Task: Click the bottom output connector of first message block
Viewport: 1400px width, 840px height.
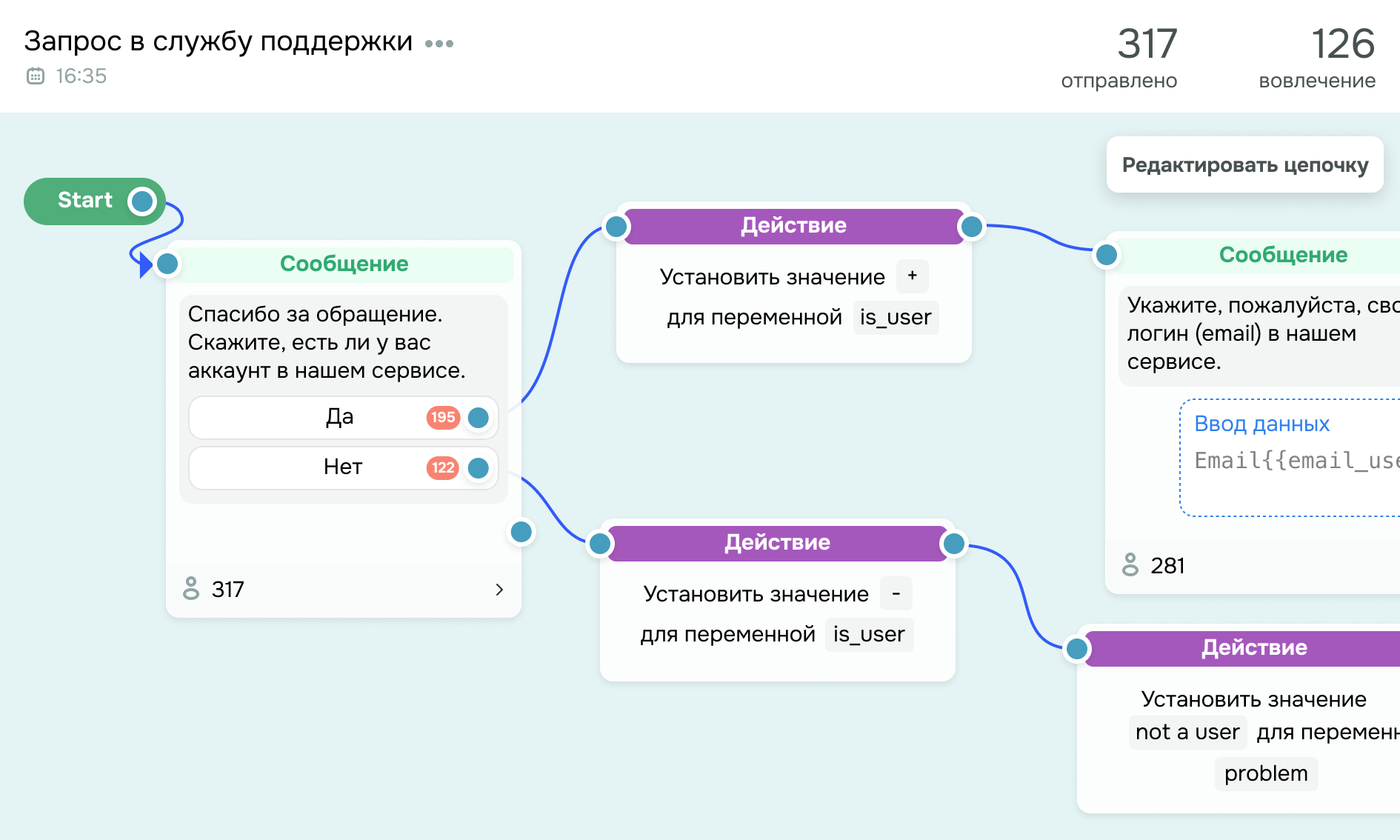Action: pos(521,531)
